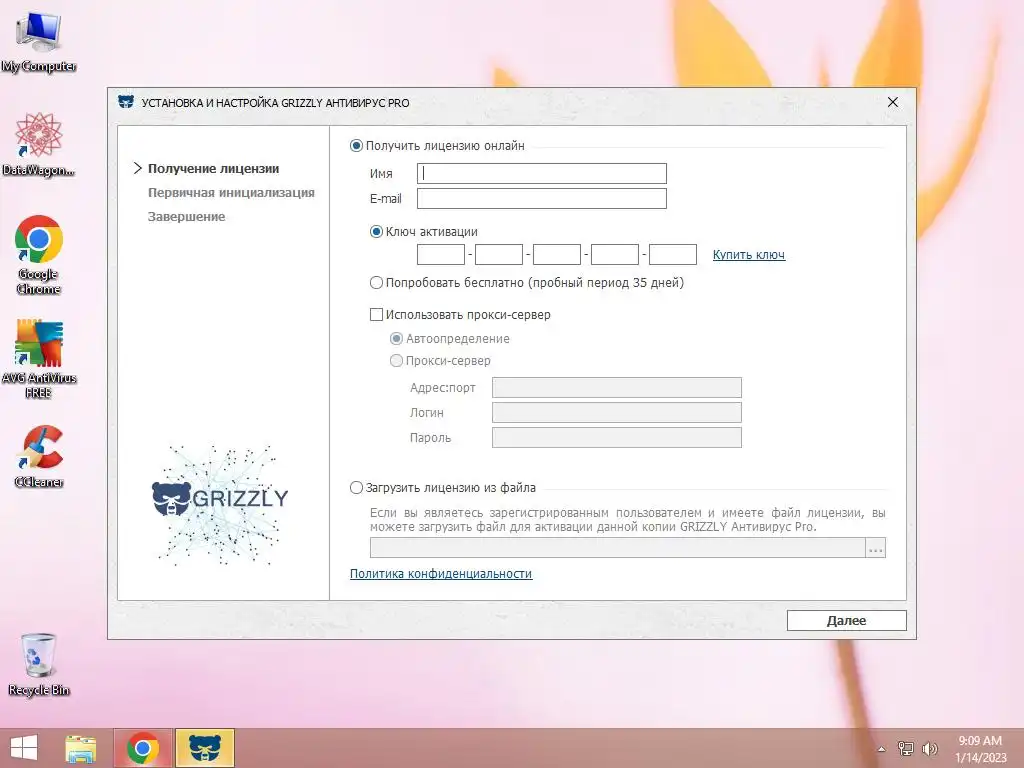Screen dimensions: 1024x768
Task: Select 'Первичная инициализация' step in sidebar
Action: 231,193
